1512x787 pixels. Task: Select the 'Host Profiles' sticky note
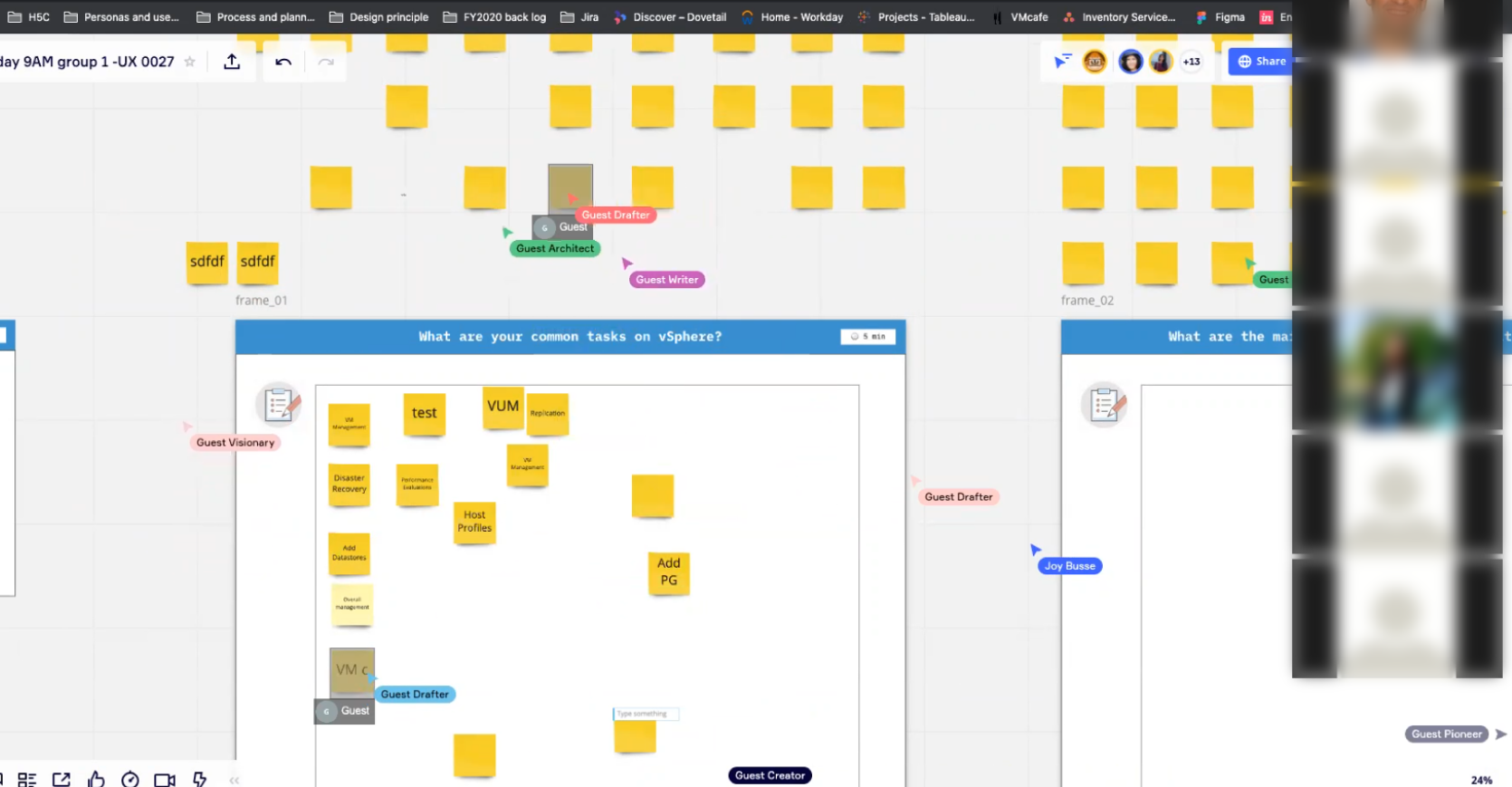(x=474, y=523)
